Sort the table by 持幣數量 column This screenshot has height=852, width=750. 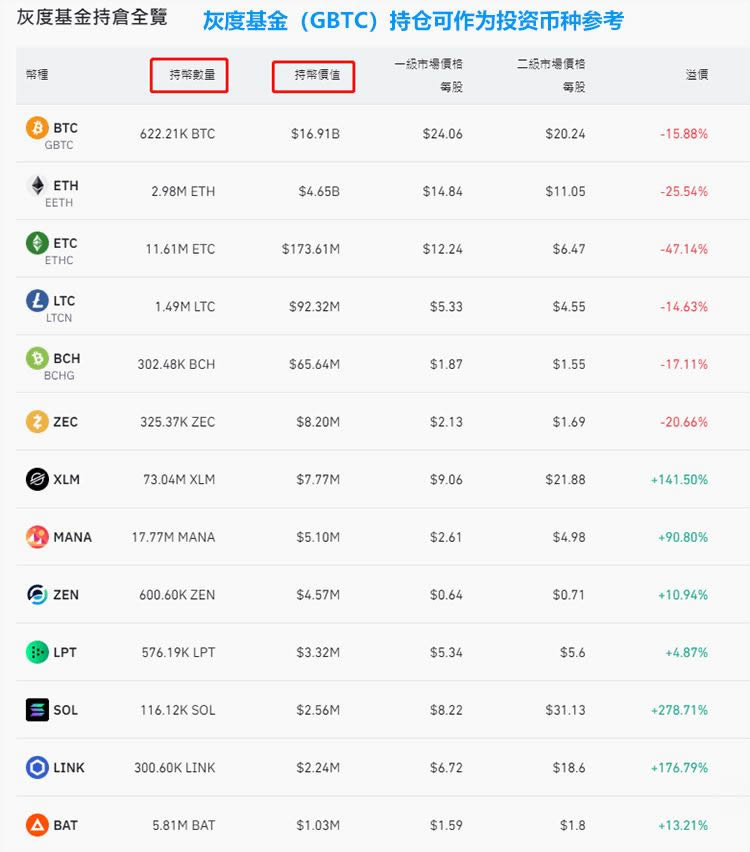pyautogui.click(x=190, y=74)
